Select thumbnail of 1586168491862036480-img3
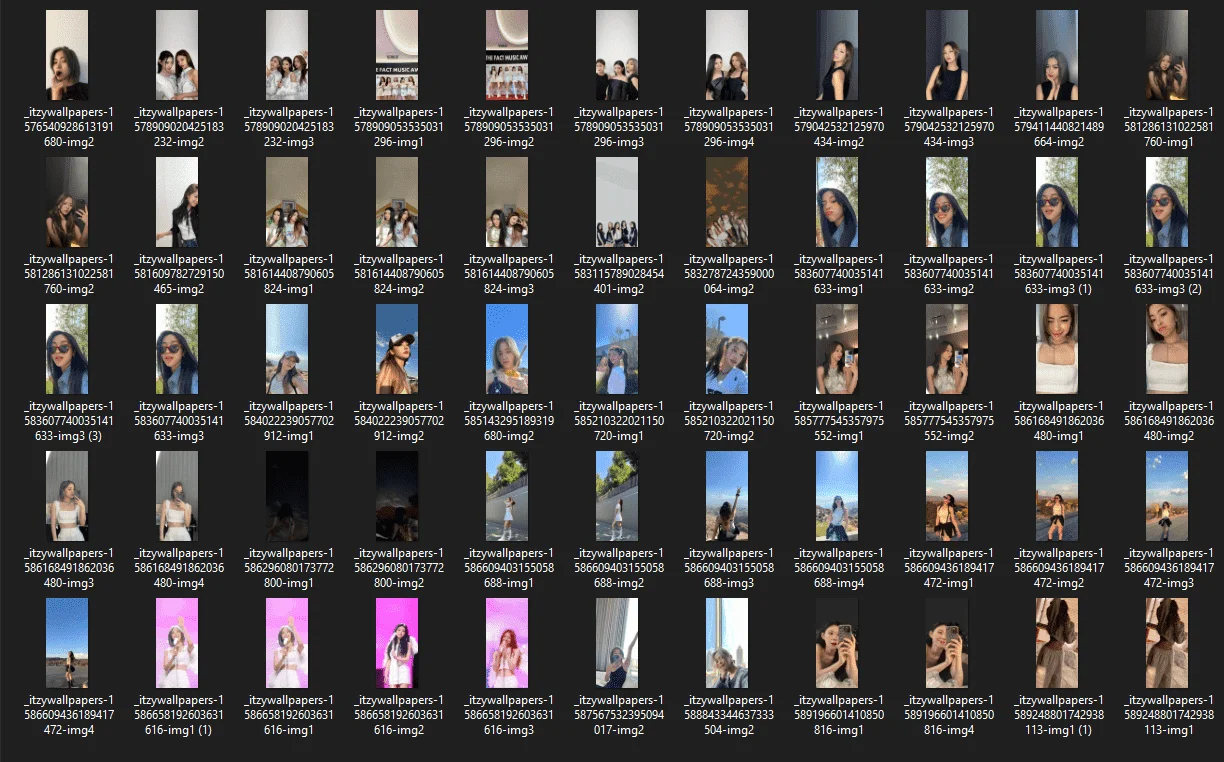 coord(67,497)
